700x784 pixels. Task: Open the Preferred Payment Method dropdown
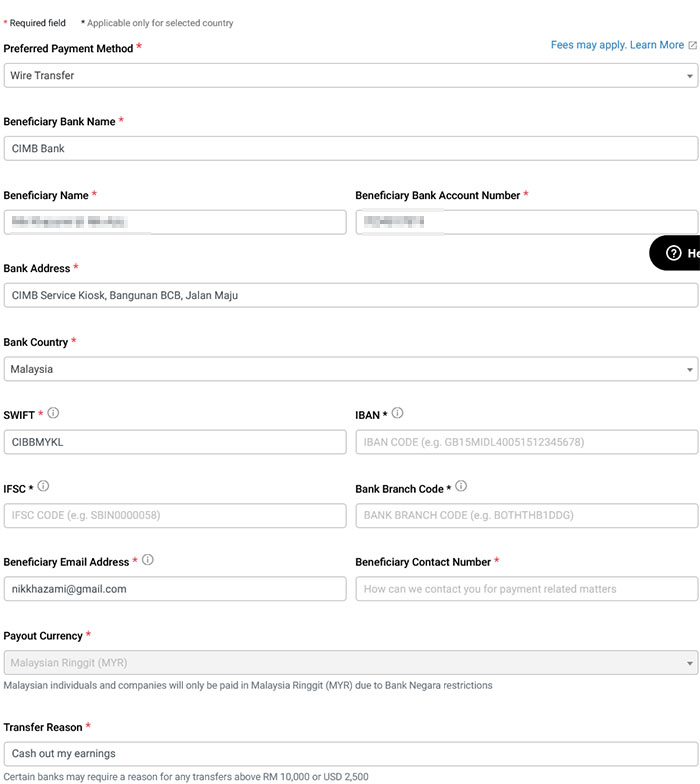click(350, 75)
